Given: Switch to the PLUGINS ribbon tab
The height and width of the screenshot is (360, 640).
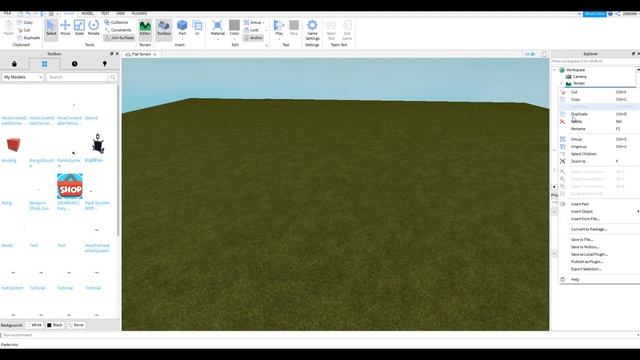Looking at the screenshot, I should [140, 13].
